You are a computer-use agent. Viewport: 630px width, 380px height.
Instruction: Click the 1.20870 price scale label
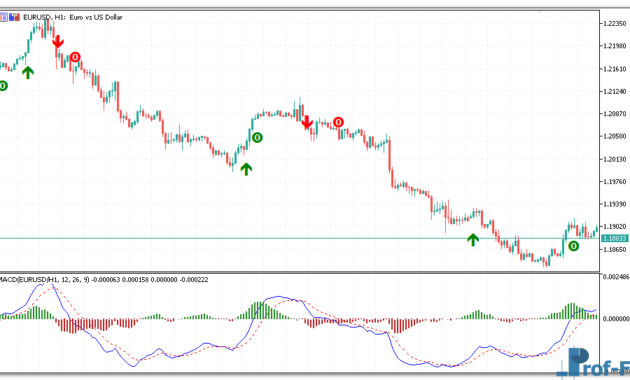615,114
